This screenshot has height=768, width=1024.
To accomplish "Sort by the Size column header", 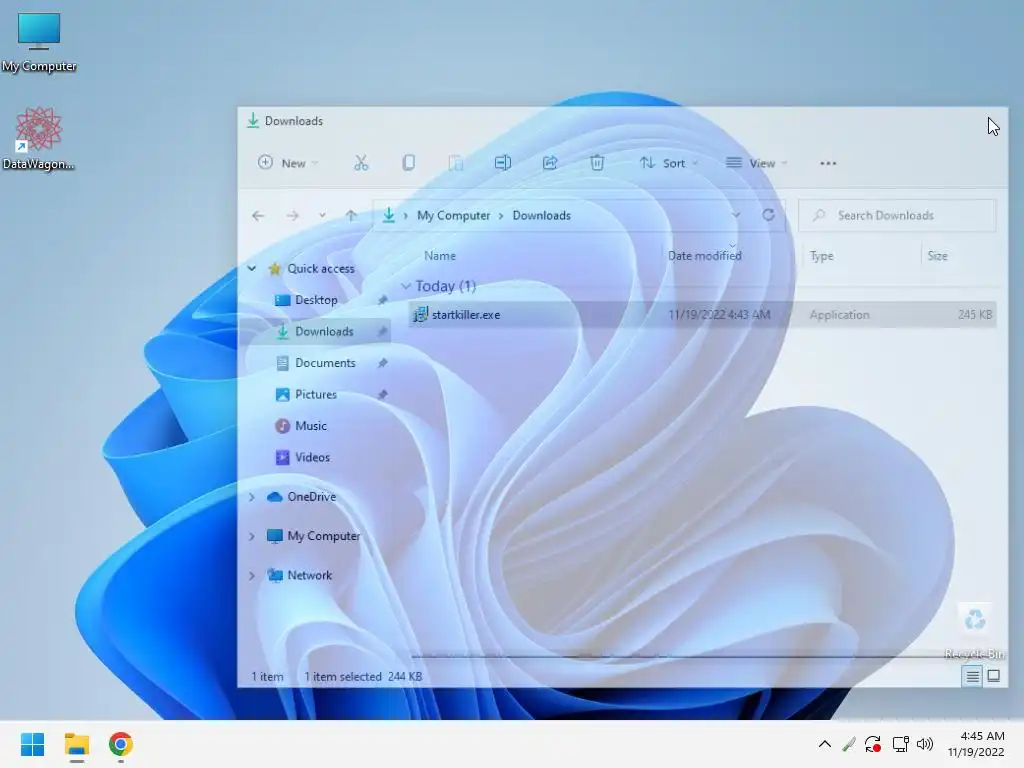I will [937, 255].
